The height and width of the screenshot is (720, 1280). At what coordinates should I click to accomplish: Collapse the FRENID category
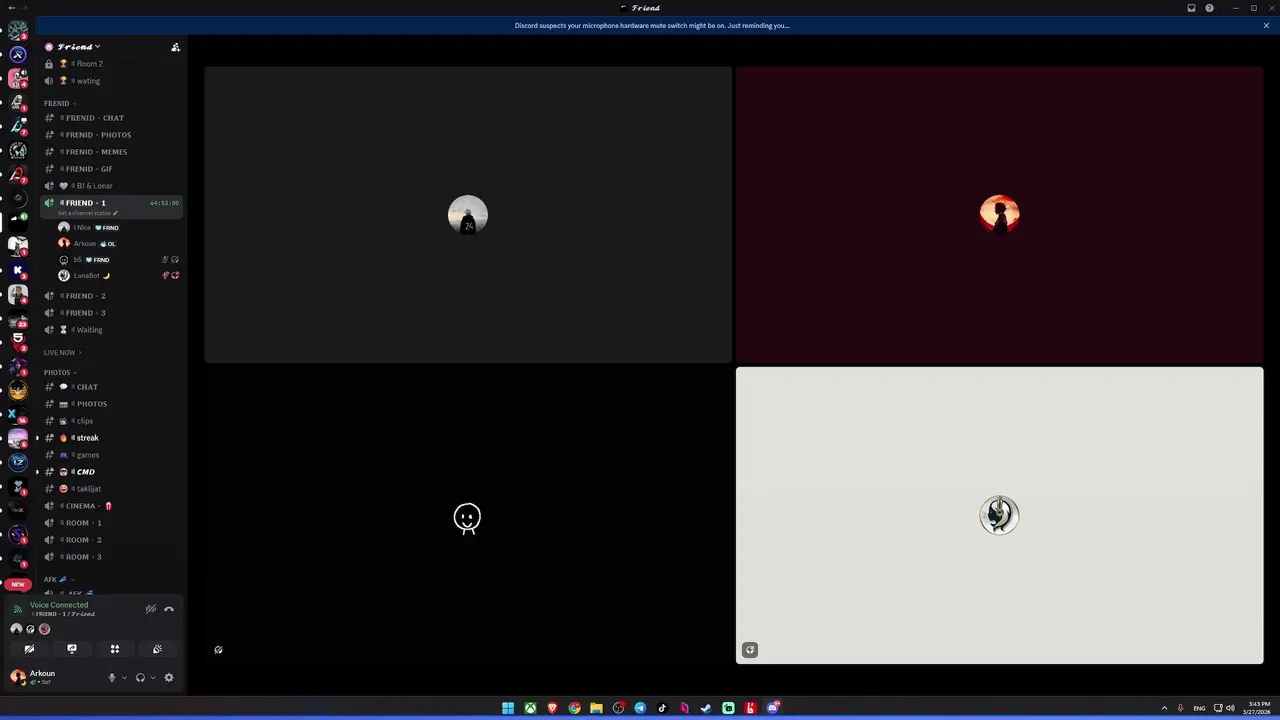click(x=60, y=103)
